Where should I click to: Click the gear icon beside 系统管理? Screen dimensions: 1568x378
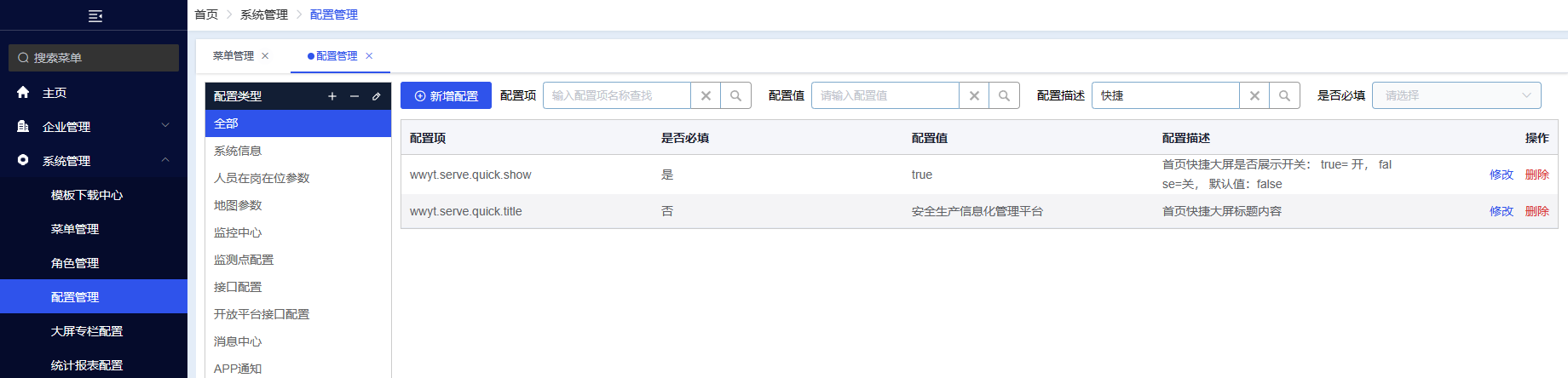(23, 160)
